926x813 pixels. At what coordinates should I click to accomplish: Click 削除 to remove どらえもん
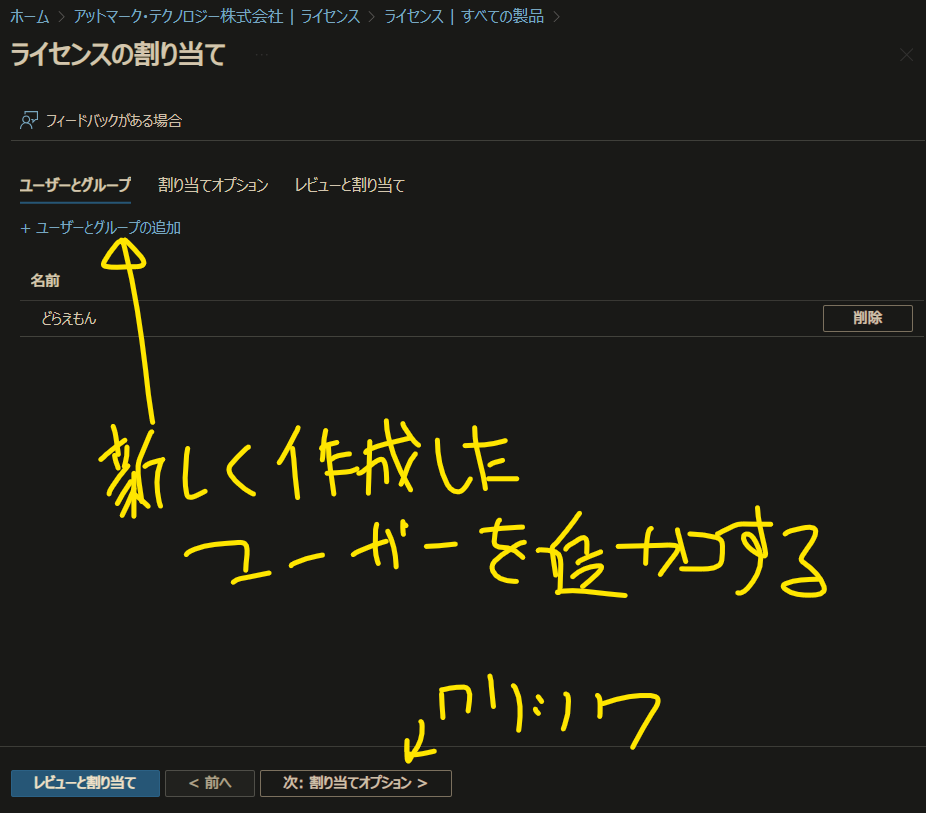[x=867, y=318]
